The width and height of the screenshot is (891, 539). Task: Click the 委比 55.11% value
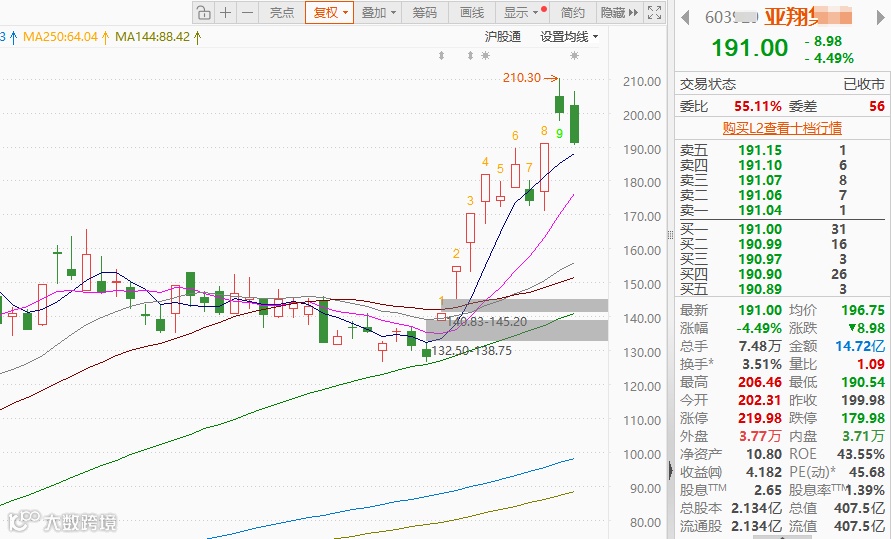tap(757, 106)
